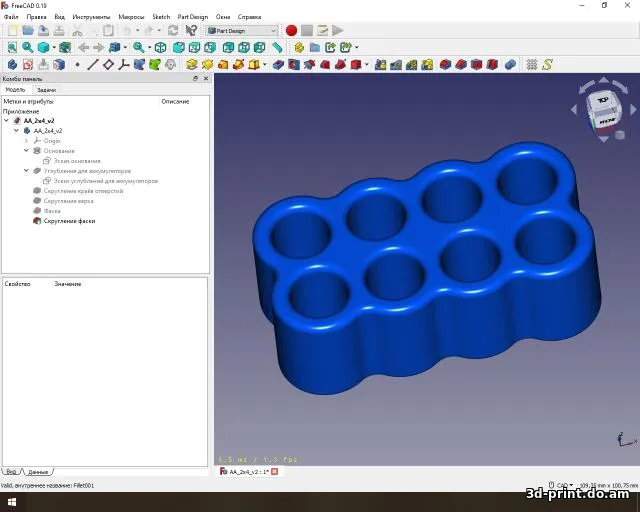
Task: Select the Фаска feature in tree
Action: coord(52,211)
